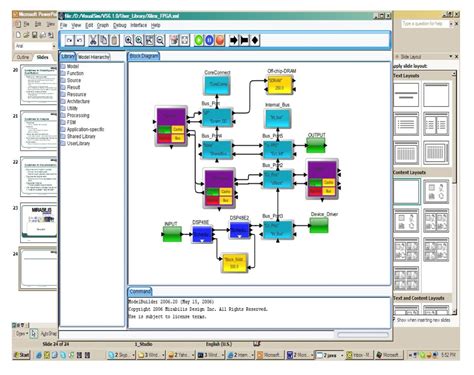Select the yellow Off-chip-DRAM block
The image size is (474, 375).
pyautogui.click(x=279, y=85)
